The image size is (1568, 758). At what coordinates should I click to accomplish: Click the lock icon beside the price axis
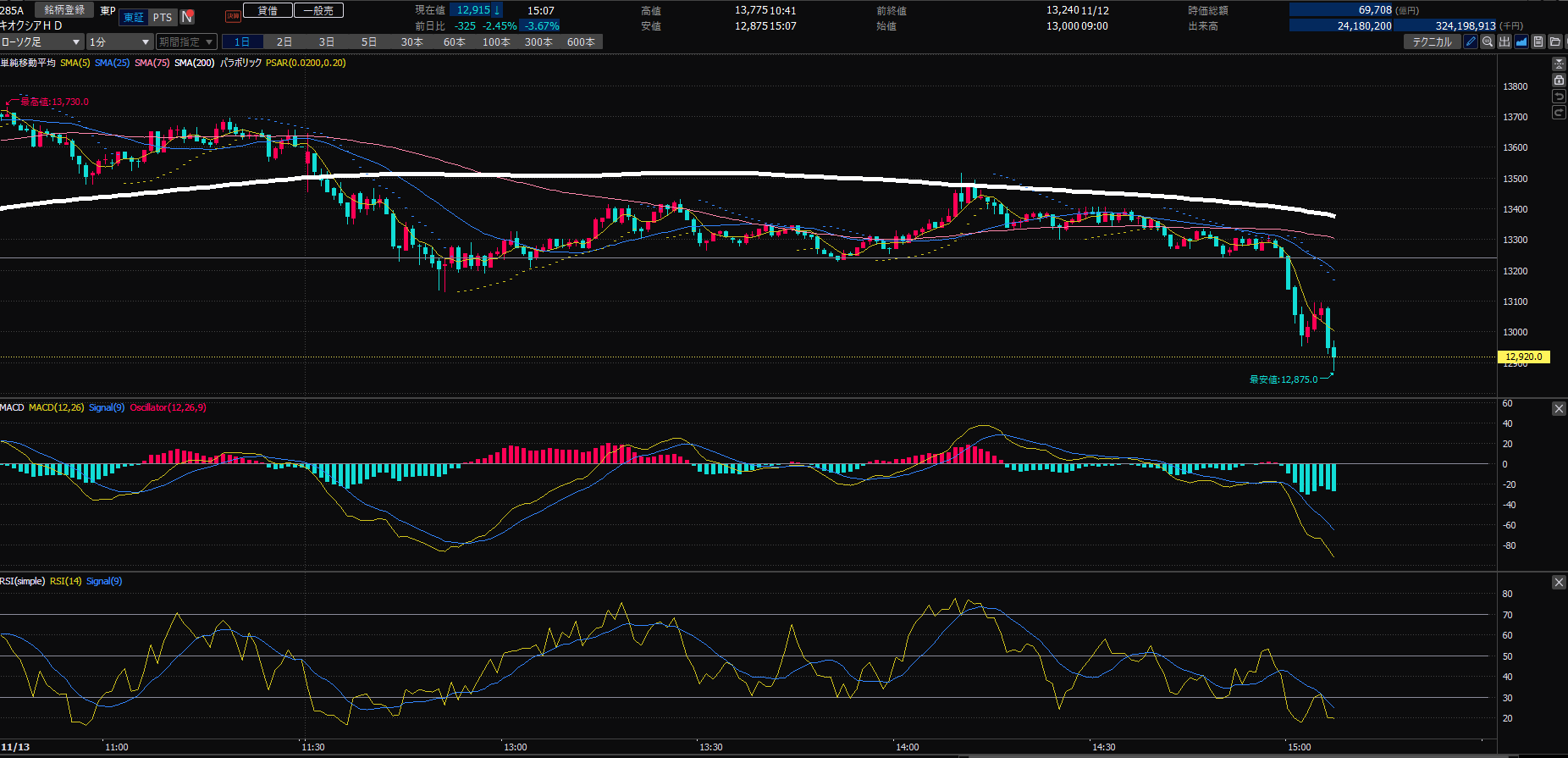1559,80
